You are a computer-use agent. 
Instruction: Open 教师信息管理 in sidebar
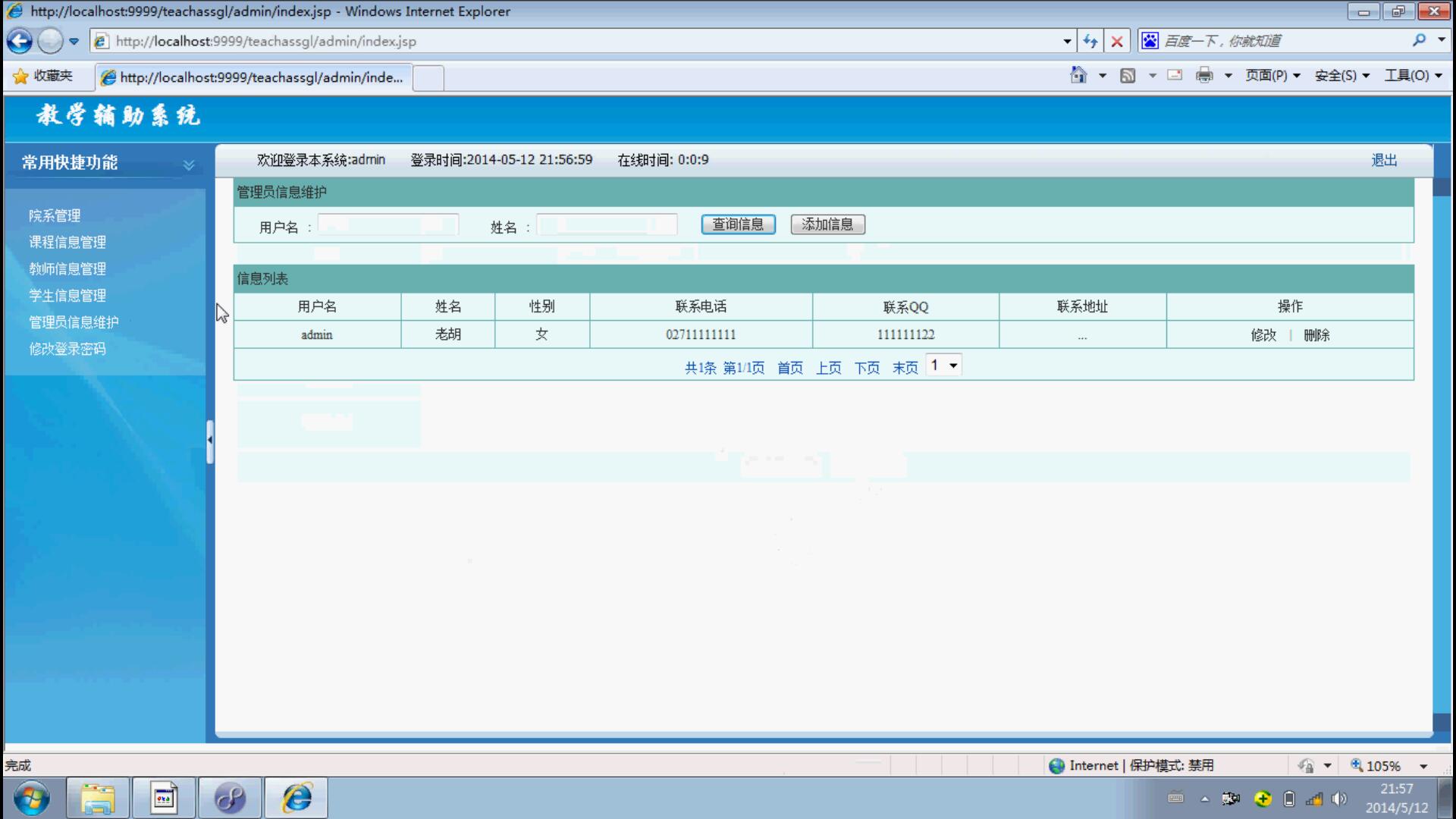(67, 269)
